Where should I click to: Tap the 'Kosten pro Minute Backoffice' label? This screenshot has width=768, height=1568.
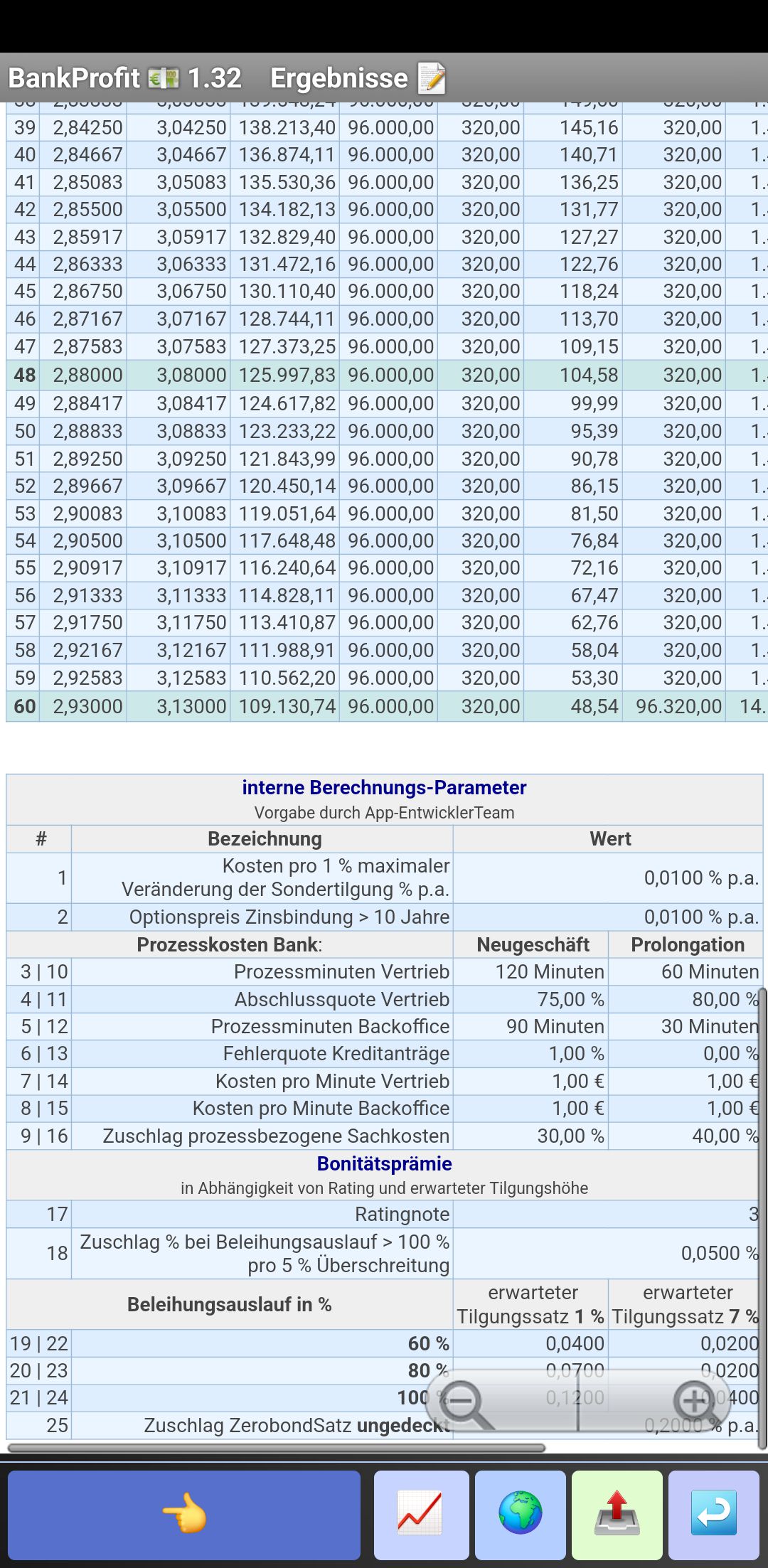[x=321, y=1108]
